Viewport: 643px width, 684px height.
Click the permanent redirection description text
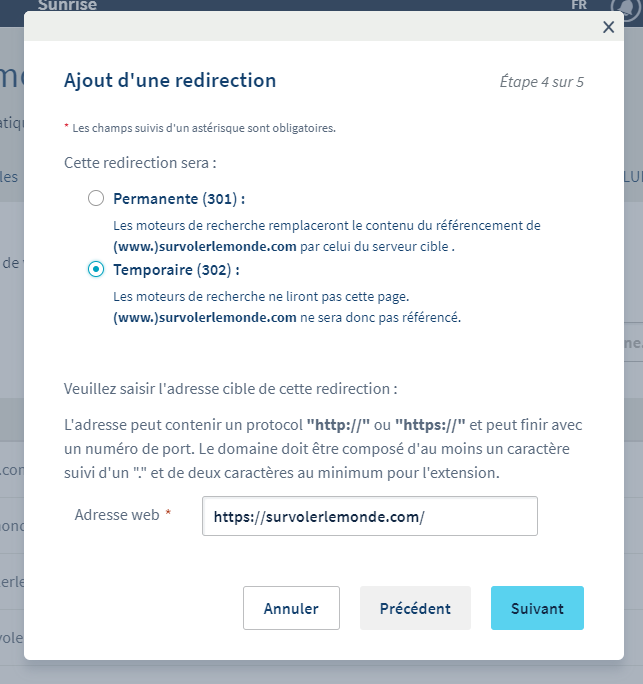[x=326, y=234]
